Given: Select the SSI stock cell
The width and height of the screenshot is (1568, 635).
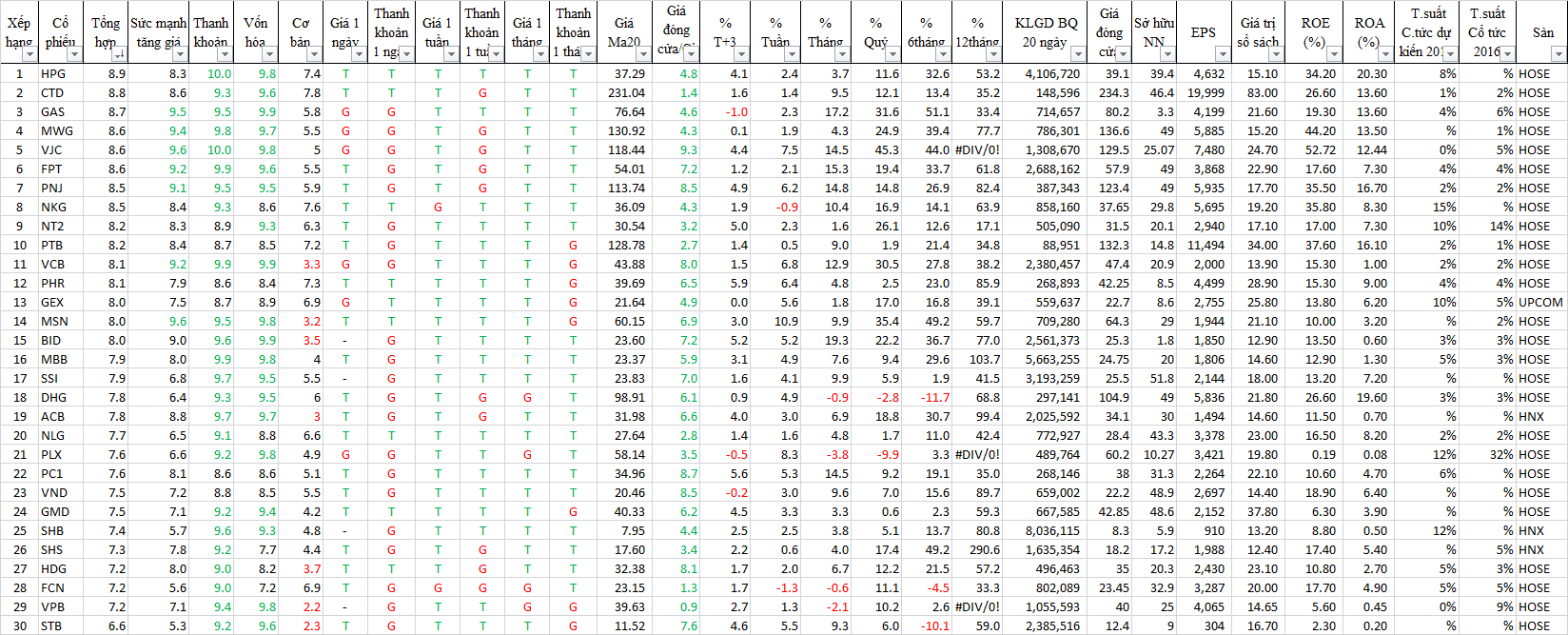Looking at the screenshot, I should (x=61, y=378).
